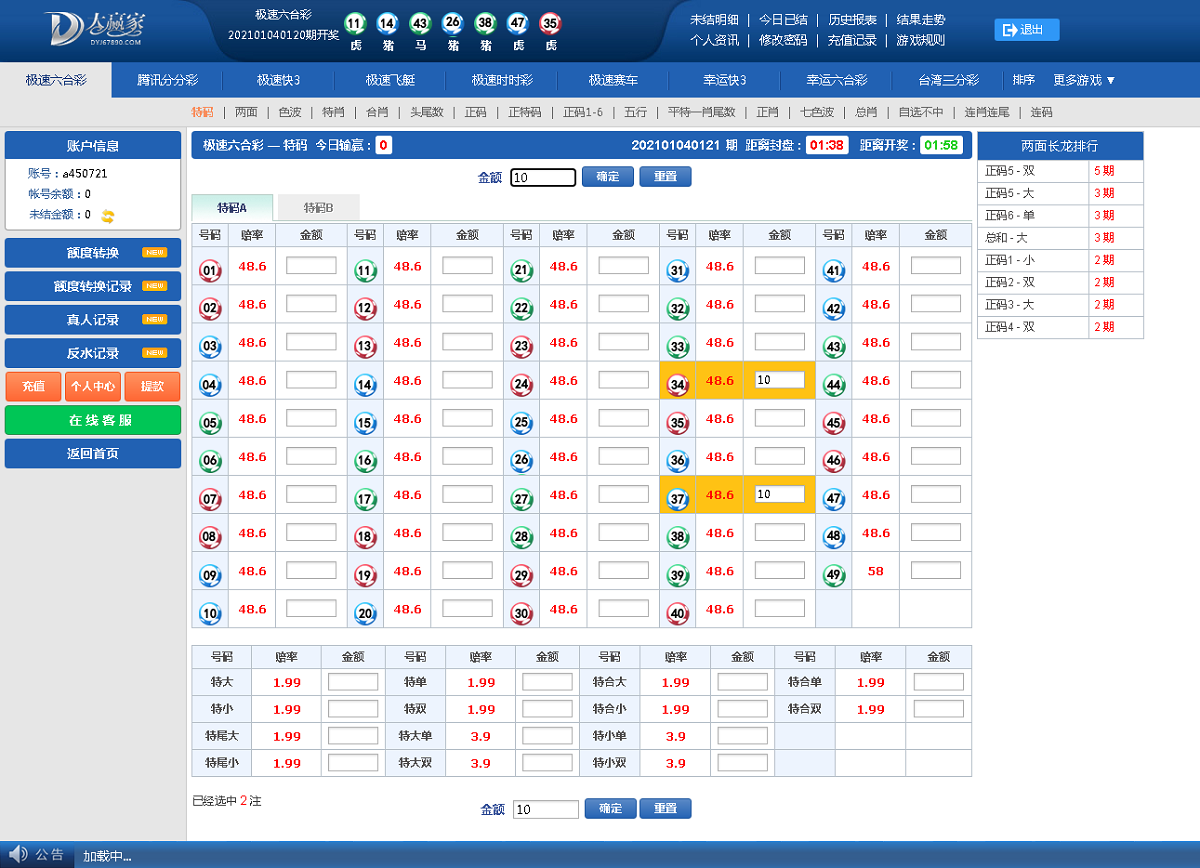Click the 退出 logout button
This screenshot has height=868, width=1200.
pos(1026,30)
